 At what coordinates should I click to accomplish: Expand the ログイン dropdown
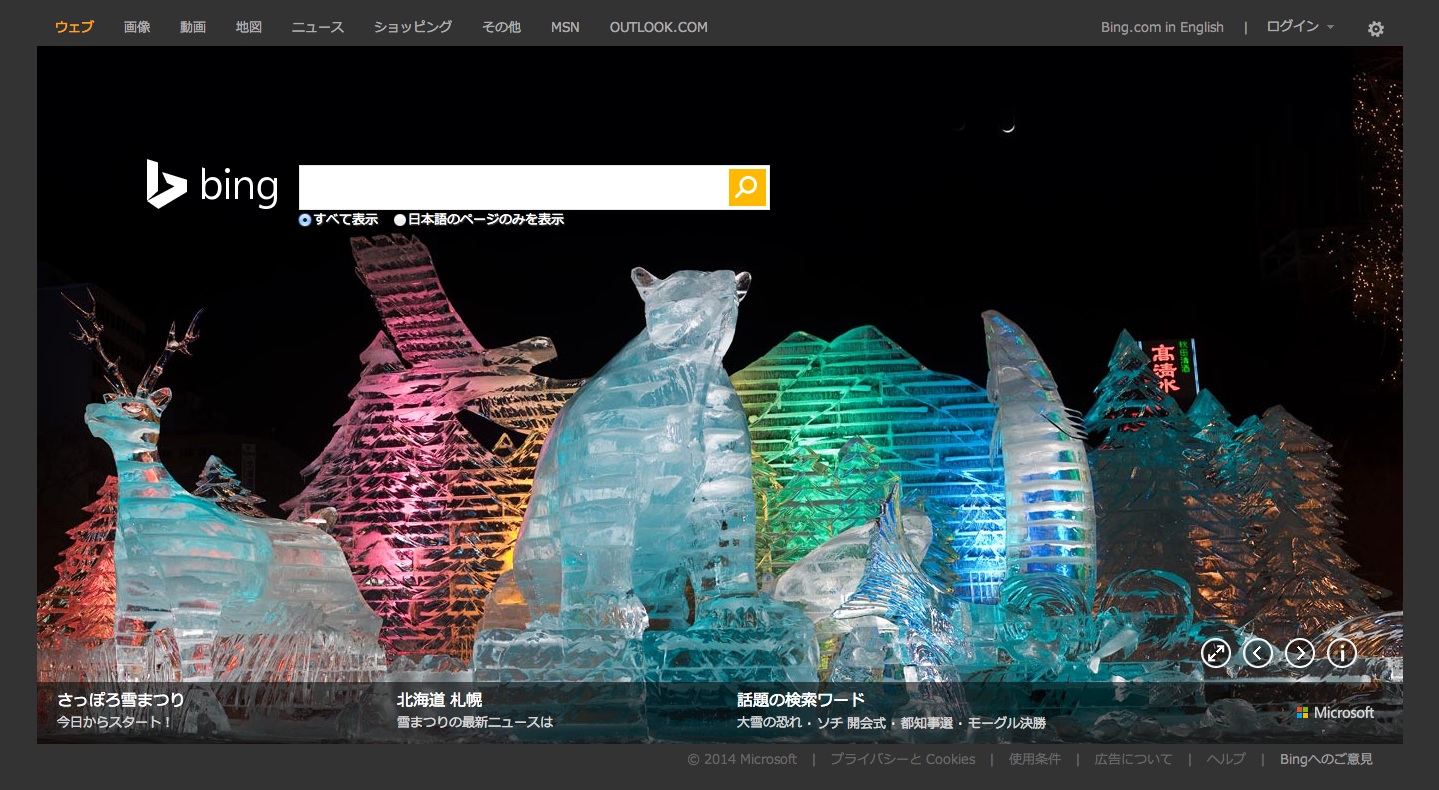[1299, 27]
